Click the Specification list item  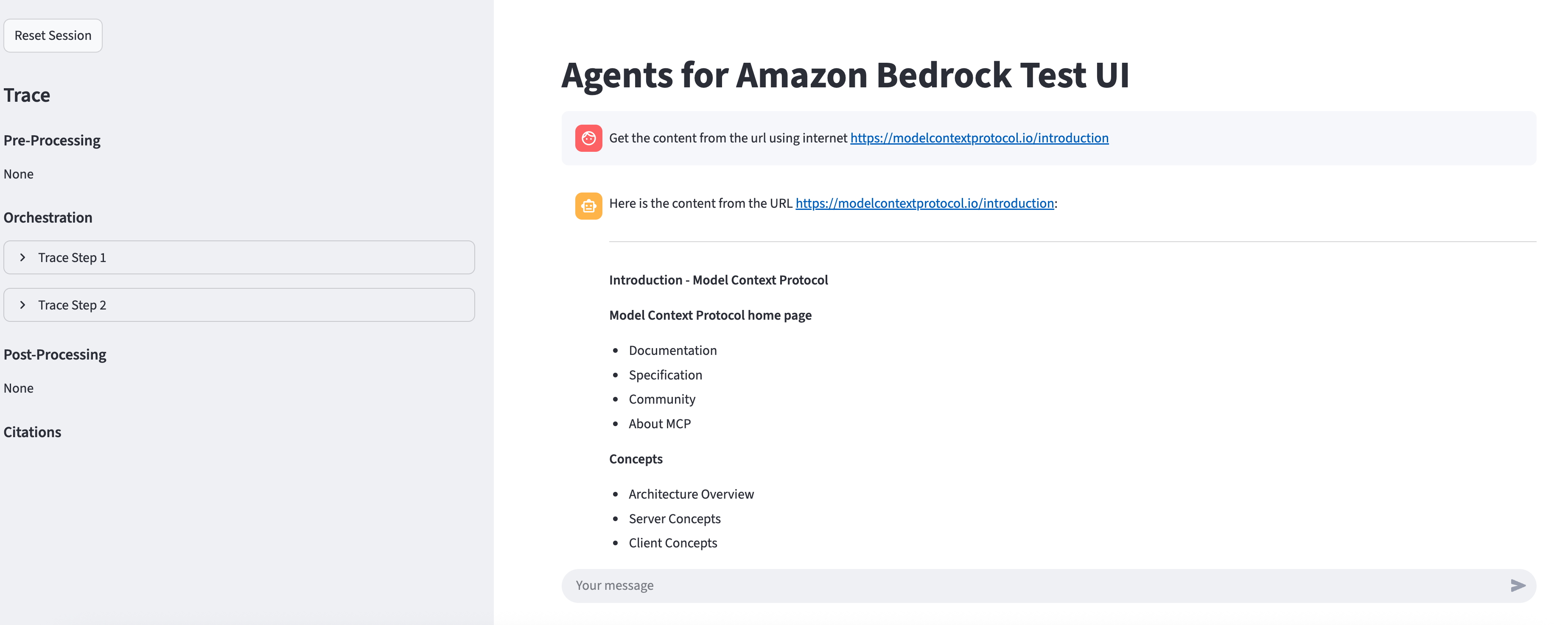tap(665, 375)
